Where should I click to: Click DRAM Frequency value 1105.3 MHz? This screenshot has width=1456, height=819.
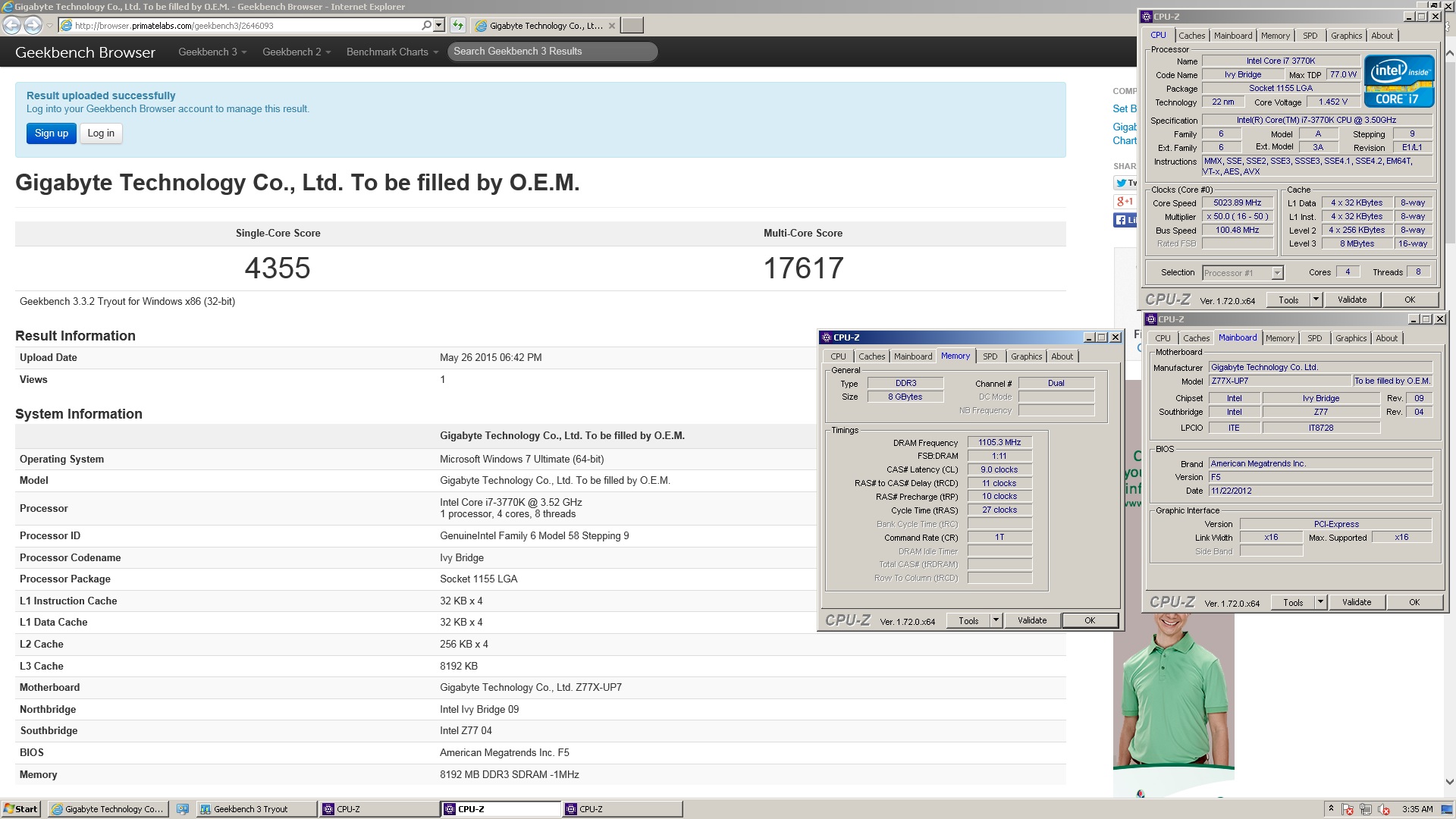[999, 443]
